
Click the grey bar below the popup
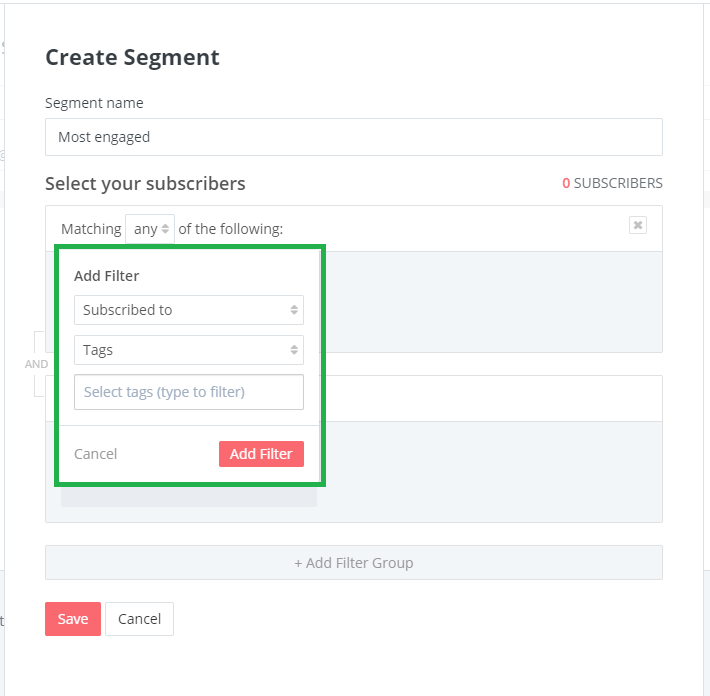coord(189,497)
